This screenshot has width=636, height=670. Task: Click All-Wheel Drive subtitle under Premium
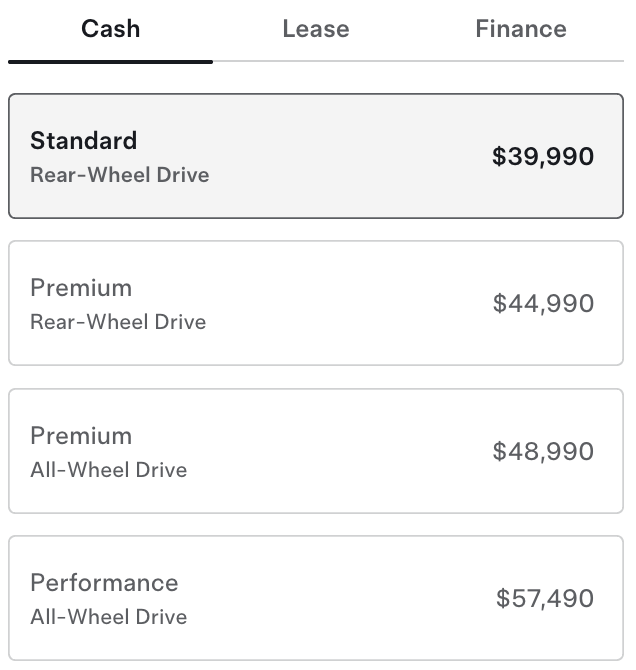coord(109,470)
